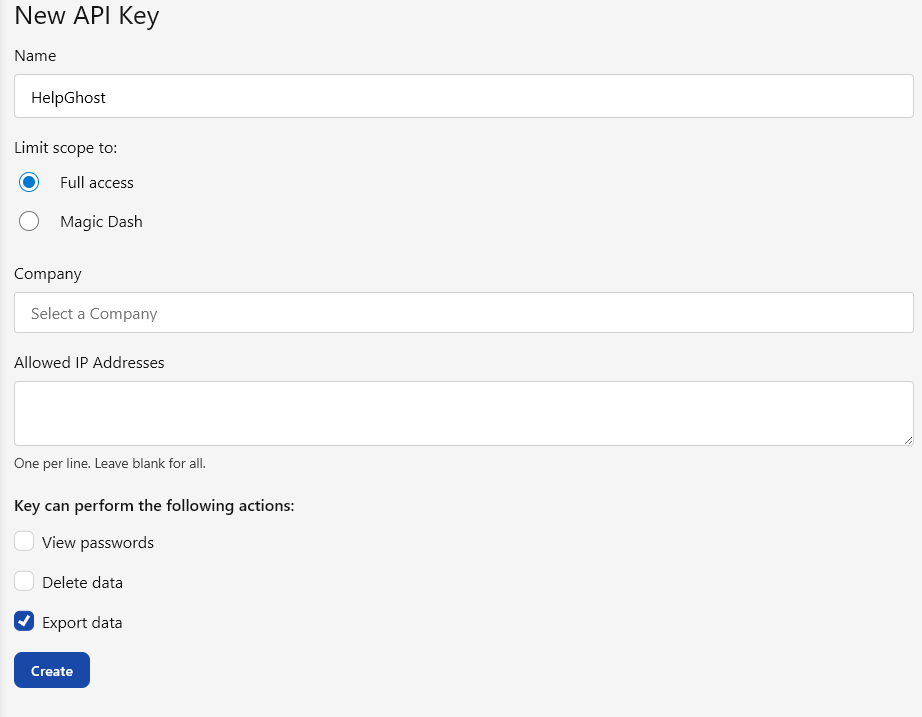Click the "New API Key" heading
Viewport: 922px width, 717px height.
pos(87,16)
